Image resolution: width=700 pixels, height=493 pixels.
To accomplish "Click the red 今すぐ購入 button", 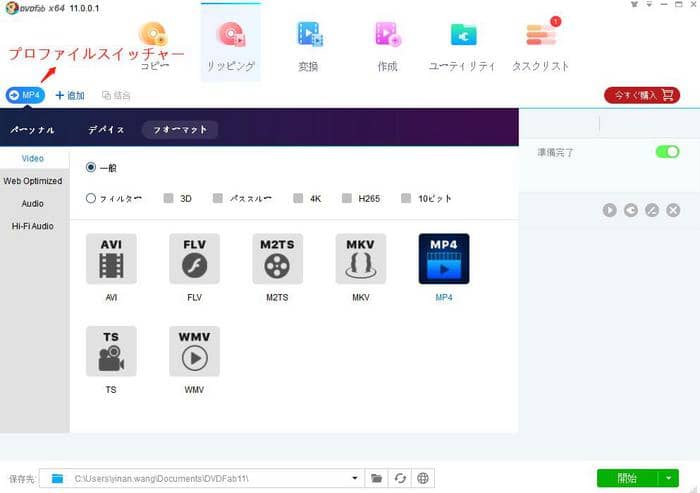I will tap(641, 95).
